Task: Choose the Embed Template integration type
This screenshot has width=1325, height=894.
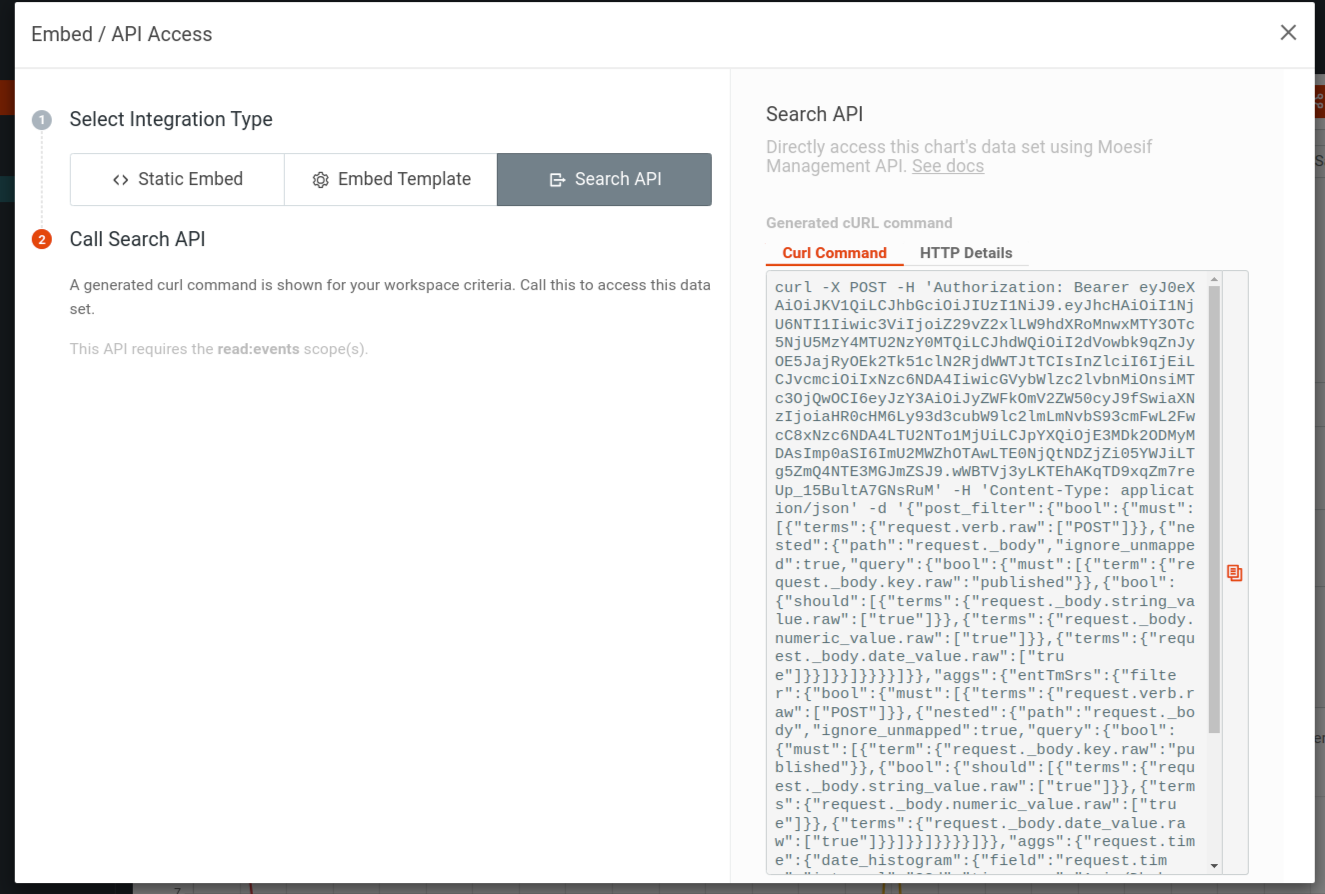Action: point(390,179)
